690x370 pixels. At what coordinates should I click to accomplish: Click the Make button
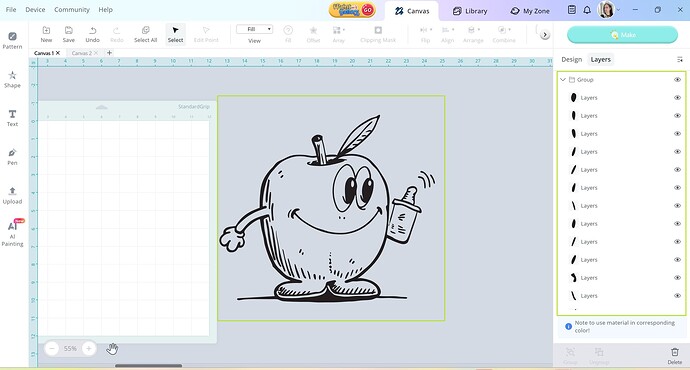click(x=622, y=35)
